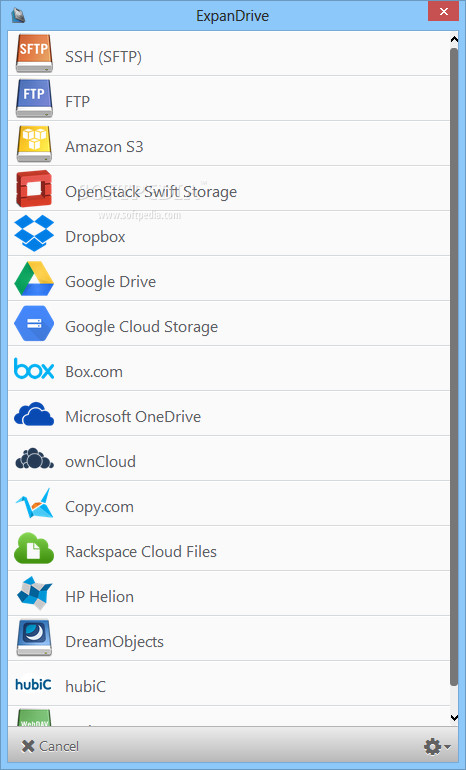Click the ownCloud logo icon
The height and width of the screenshot is (770, 466).
pyautogui.click(x=34, y=458)
